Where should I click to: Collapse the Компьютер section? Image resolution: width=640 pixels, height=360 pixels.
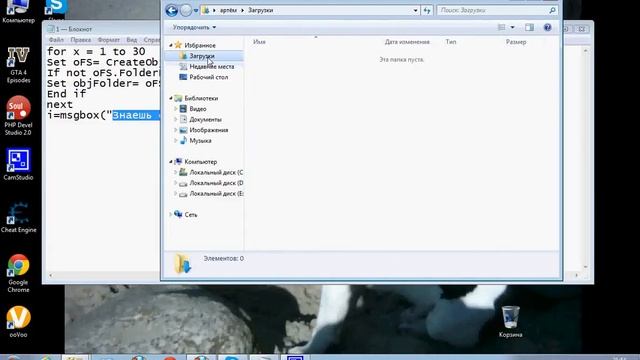coord(171,162)
